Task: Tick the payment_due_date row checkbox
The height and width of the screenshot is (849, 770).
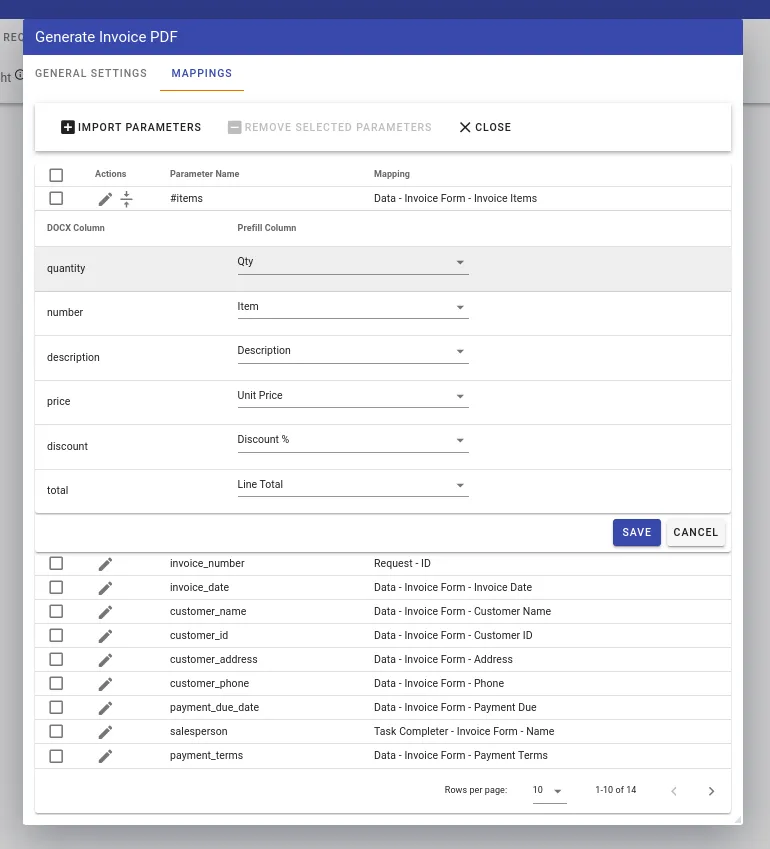Action: point(56,708)
